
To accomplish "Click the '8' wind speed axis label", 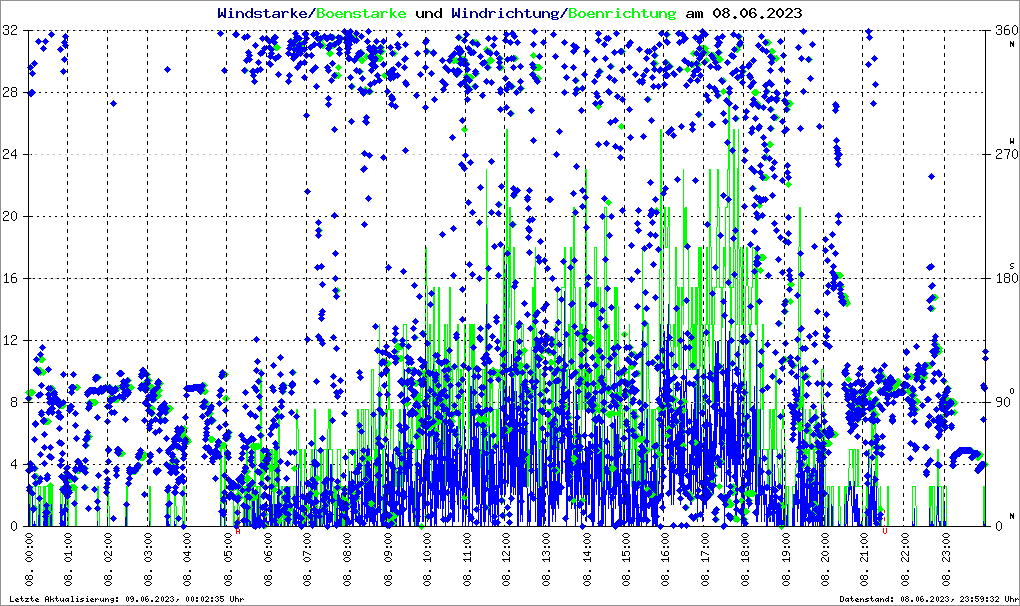I will [14, 402].
